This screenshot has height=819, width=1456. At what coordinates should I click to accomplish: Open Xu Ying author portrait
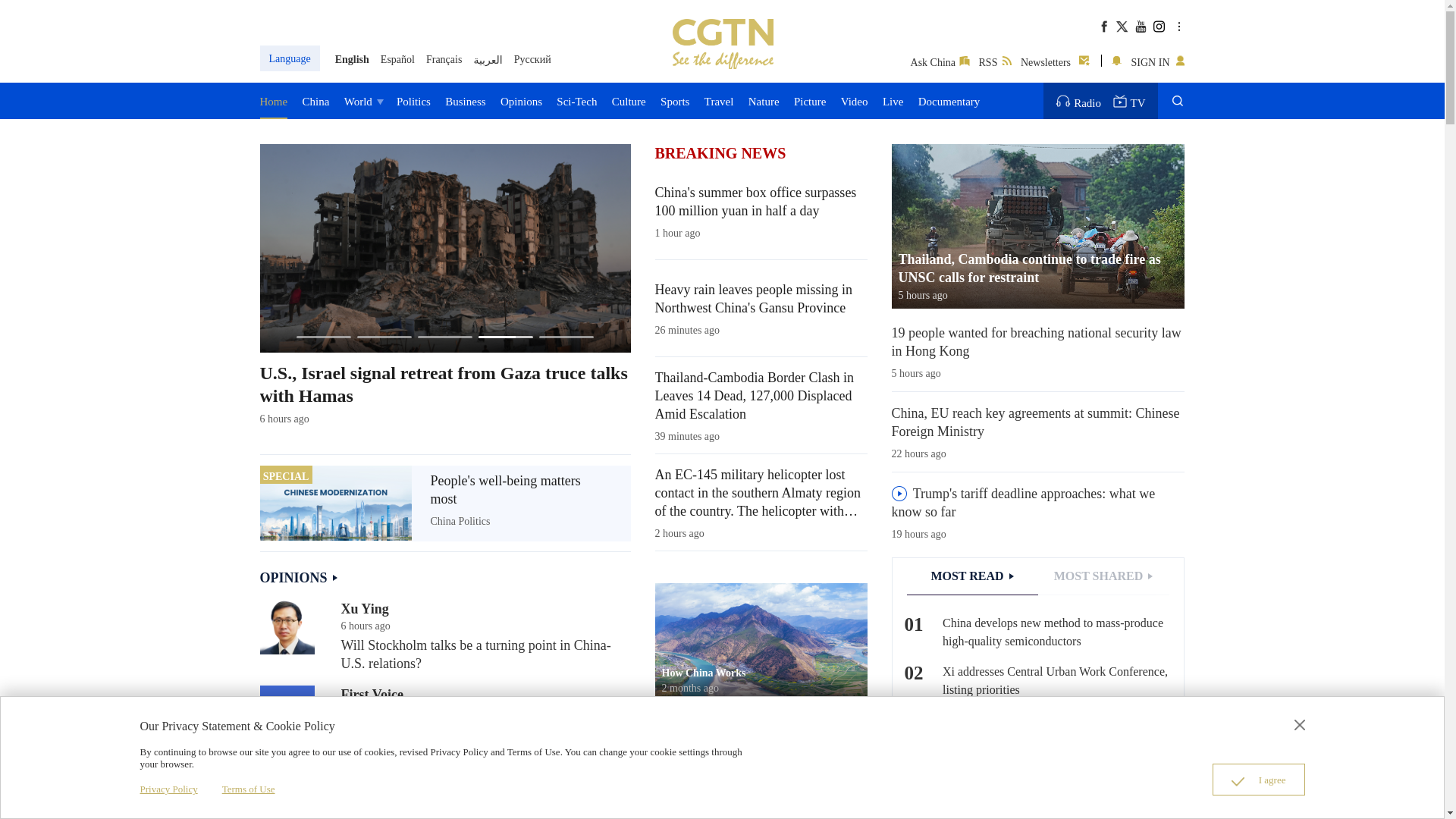(287, 627)
